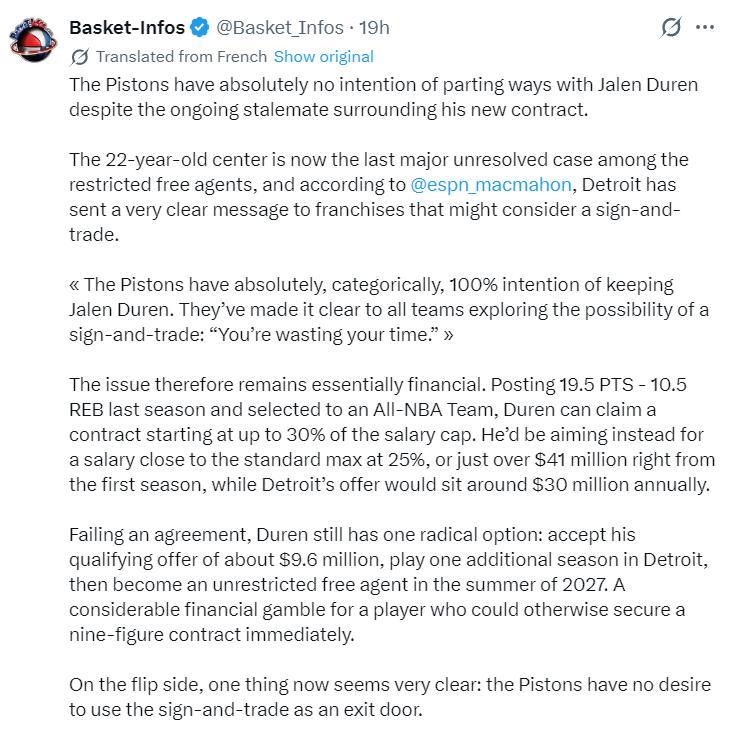Open Grok explain icon at top right

670,28
